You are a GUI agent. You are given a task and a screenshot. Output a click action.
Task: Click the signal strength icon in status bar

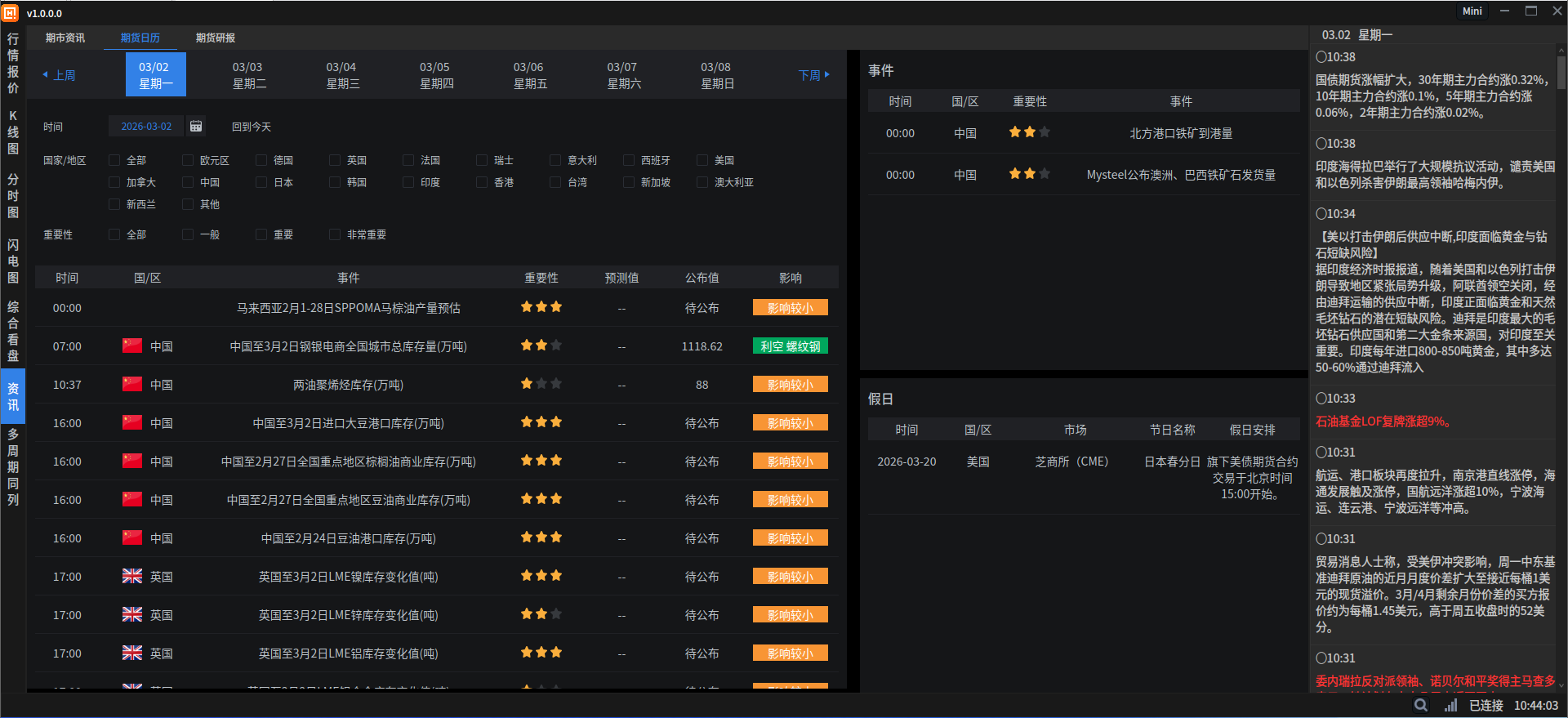(1450, 705)
